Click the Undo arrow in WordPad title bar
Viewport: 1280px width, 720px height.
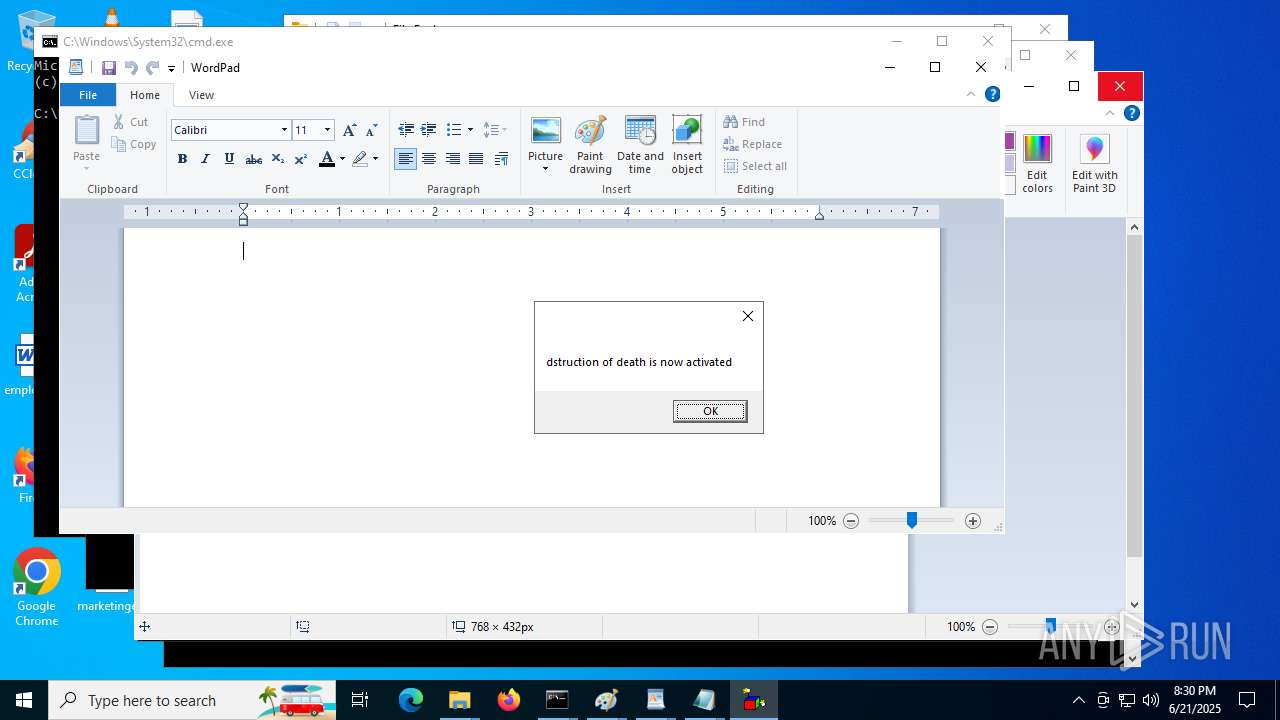[130, 68]
